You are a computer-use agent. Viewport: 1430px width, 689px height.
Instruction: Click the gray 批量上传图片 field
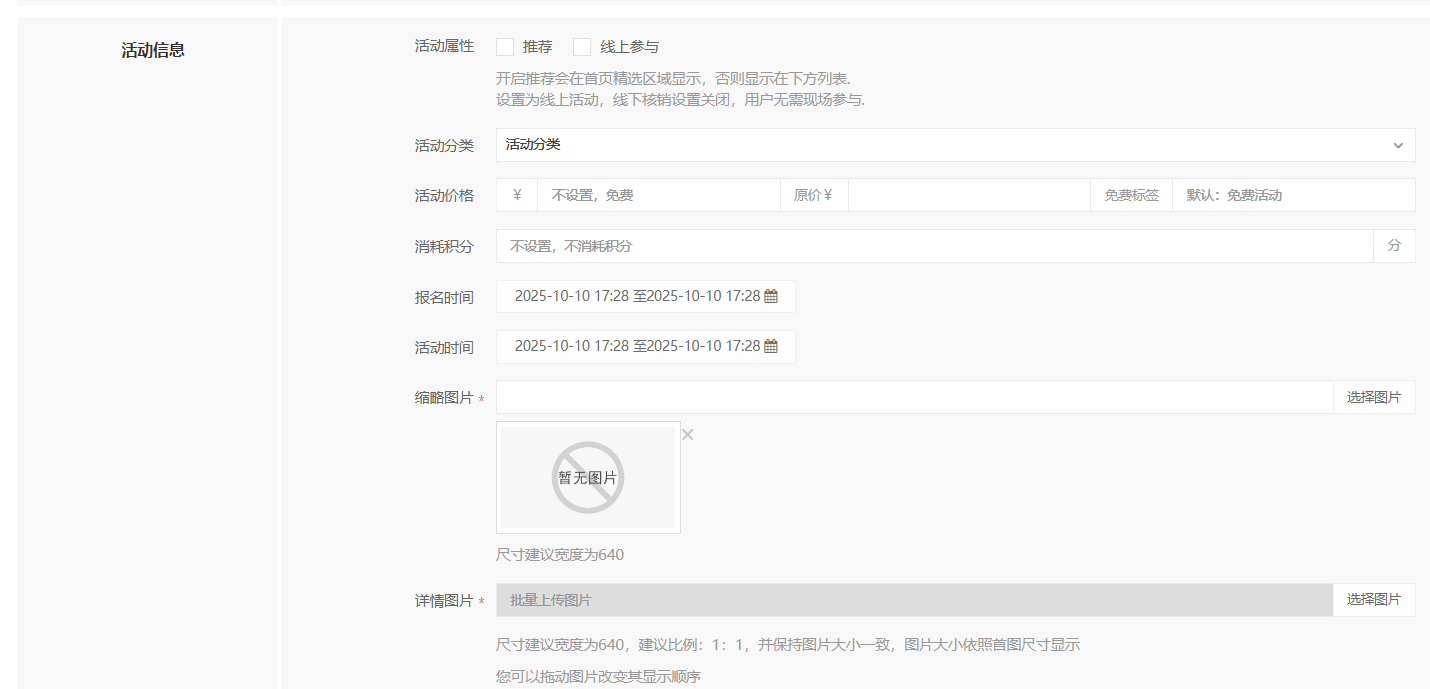(x=914, y=600)
